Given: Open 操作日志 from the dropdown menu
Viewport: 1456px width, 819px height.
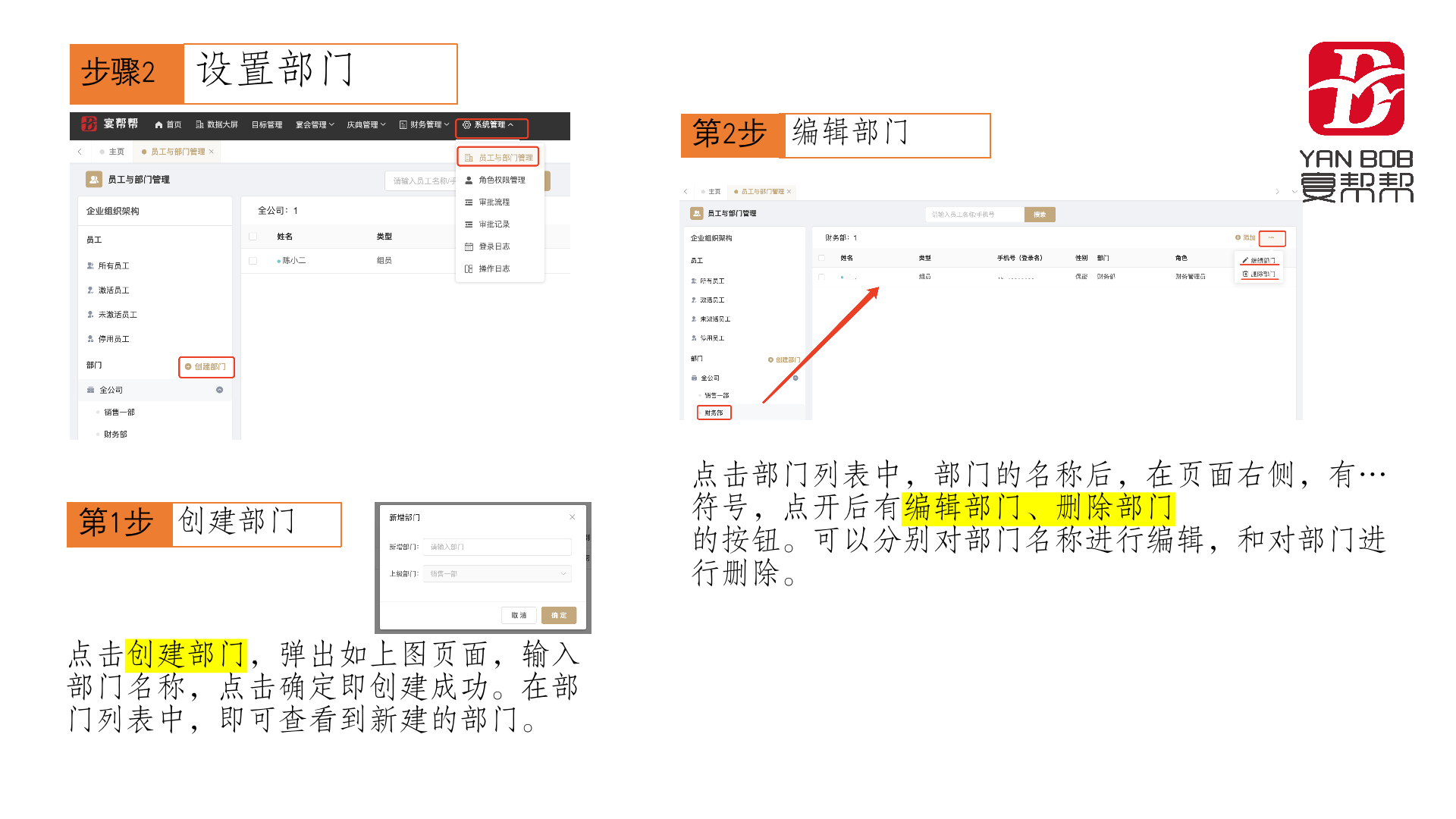Looking at the screenshot, I should click(x=493, y=268).
